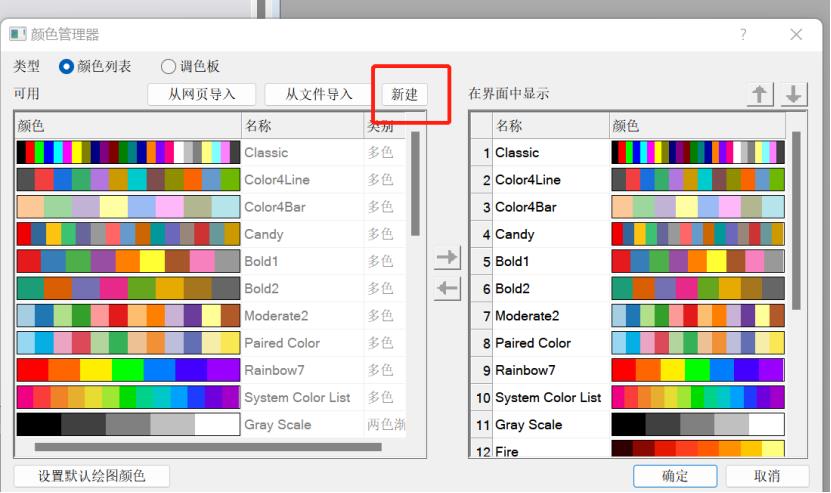Screen dimensions: 831x493
Task: Click 两色渐 category cell for Gray Scale
Action: (386, 425)
